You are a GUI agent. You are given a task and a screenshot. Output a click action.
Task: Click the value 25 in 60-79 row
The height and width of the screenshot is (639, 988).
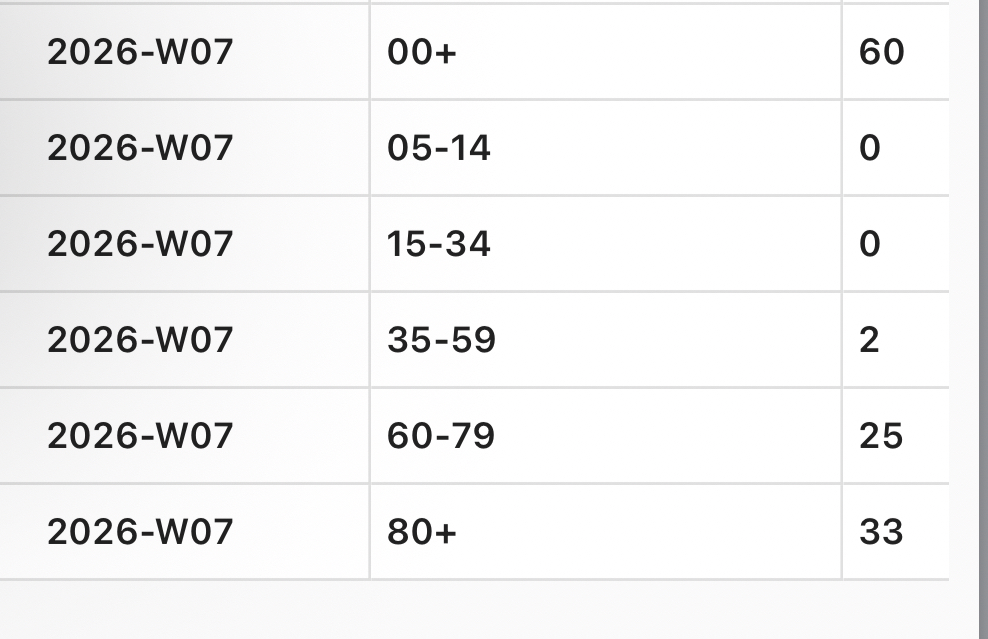click(x=881, y=436)
